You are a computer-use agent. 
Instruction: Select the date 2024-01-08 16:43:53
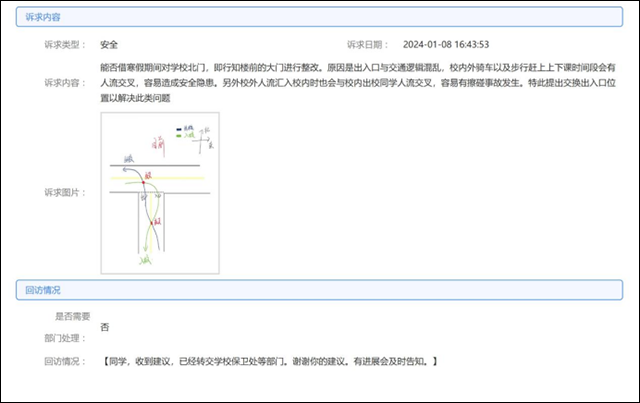(446, 45)
